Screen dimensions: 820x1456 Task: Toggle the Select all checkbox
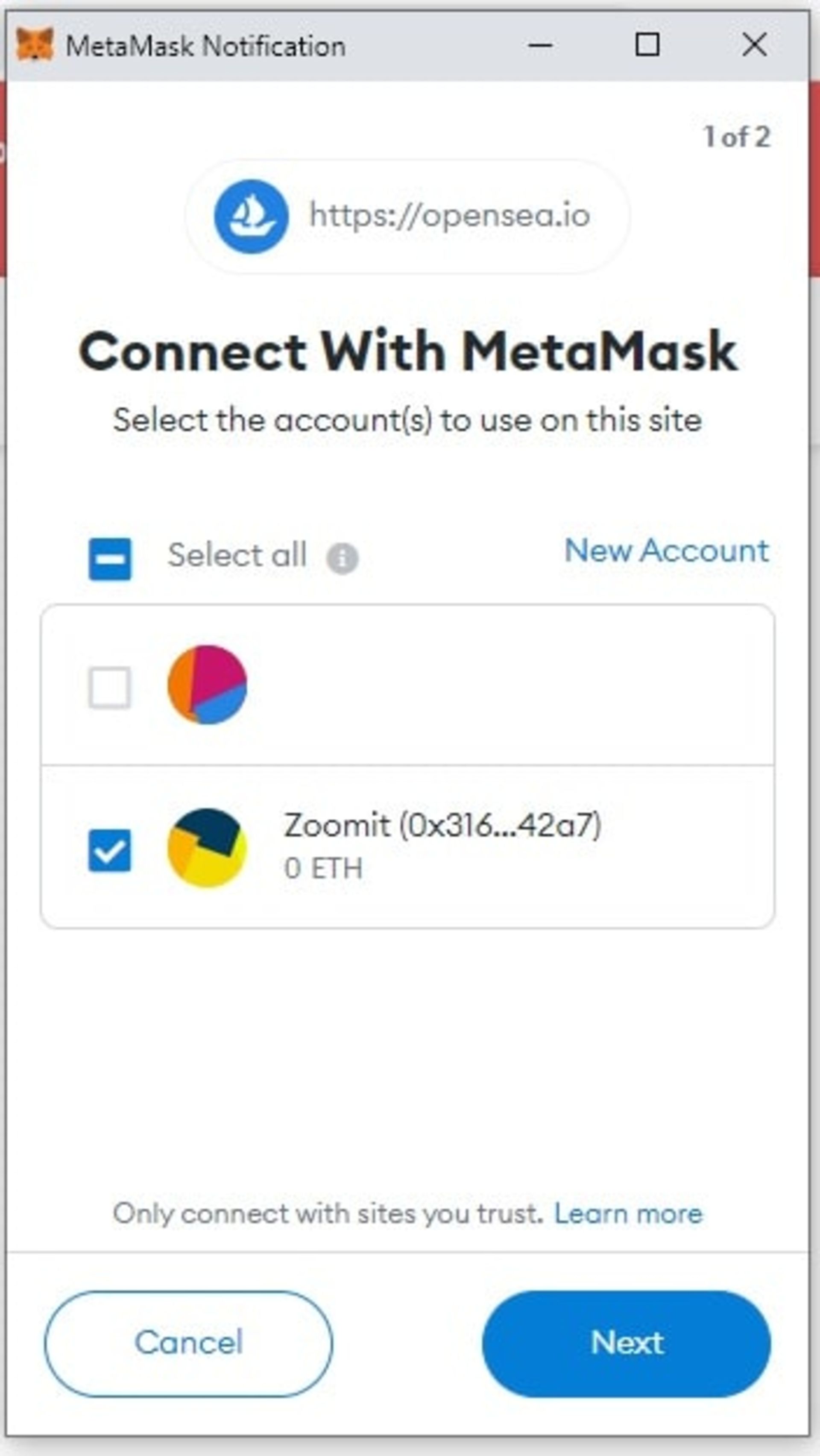coord(110,559)
